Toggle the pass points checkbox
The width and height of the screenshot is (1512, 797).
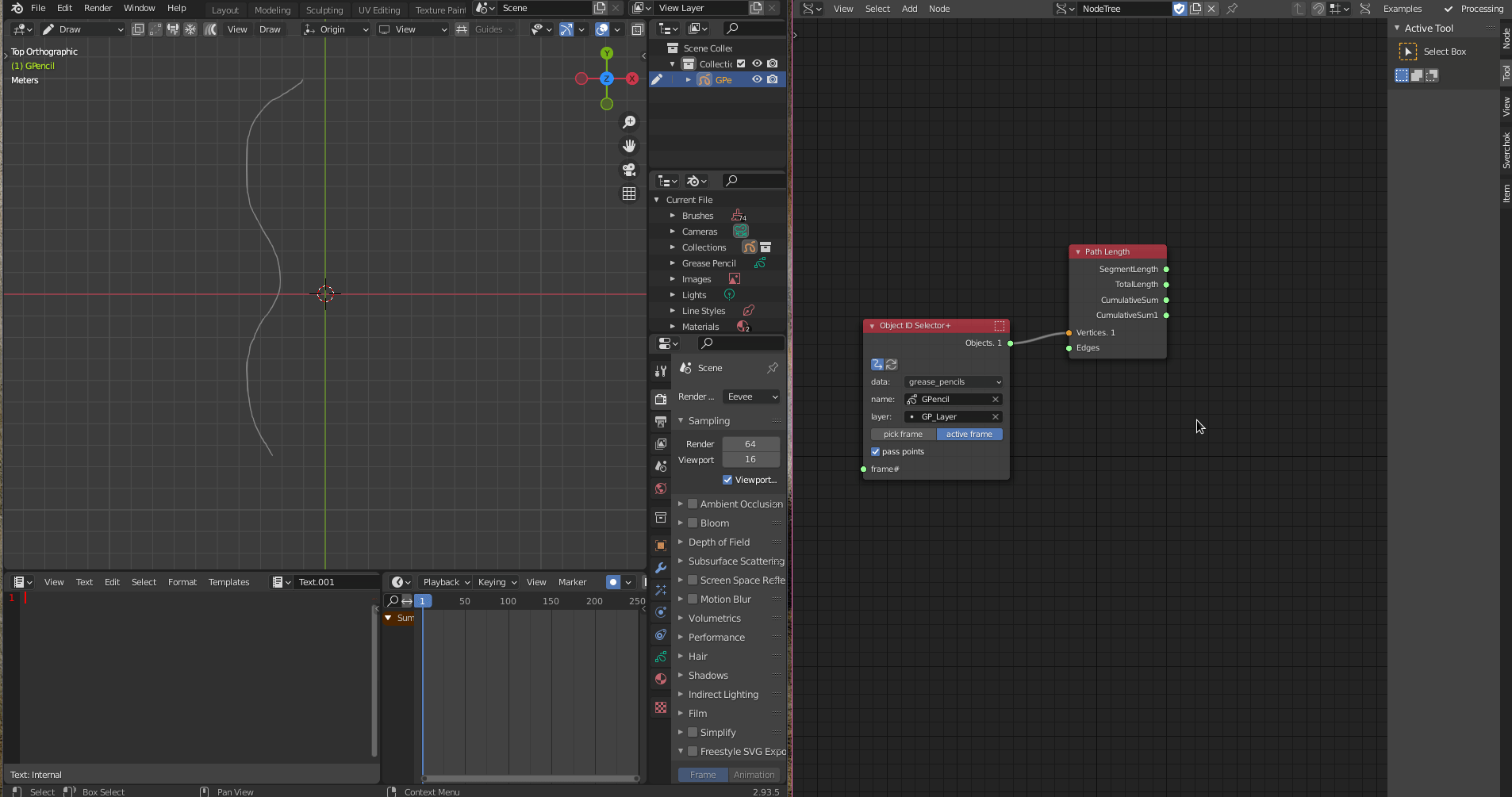876,452
